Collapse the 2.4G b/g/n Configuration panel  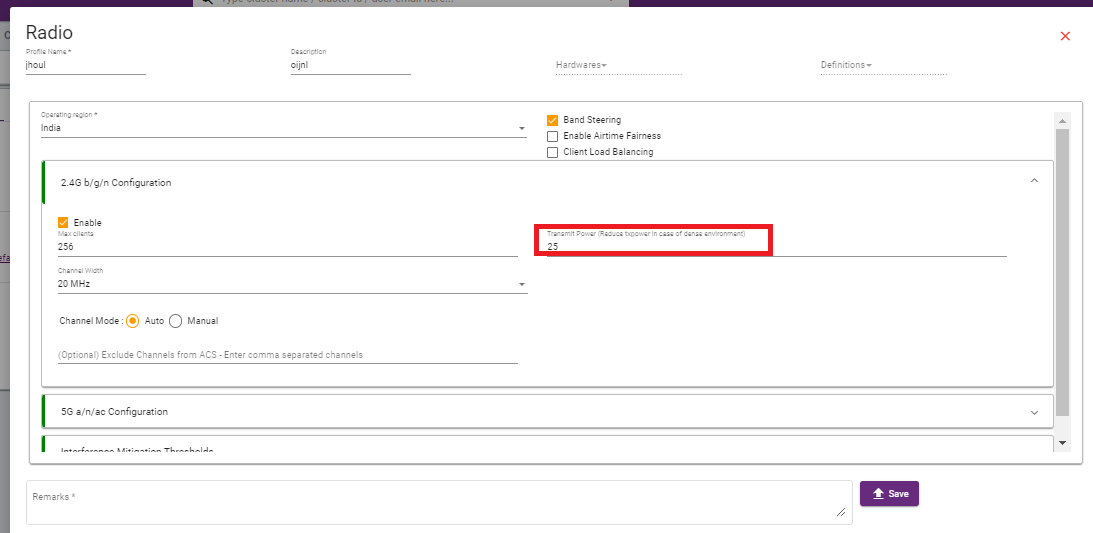[x=1034, y=181]
